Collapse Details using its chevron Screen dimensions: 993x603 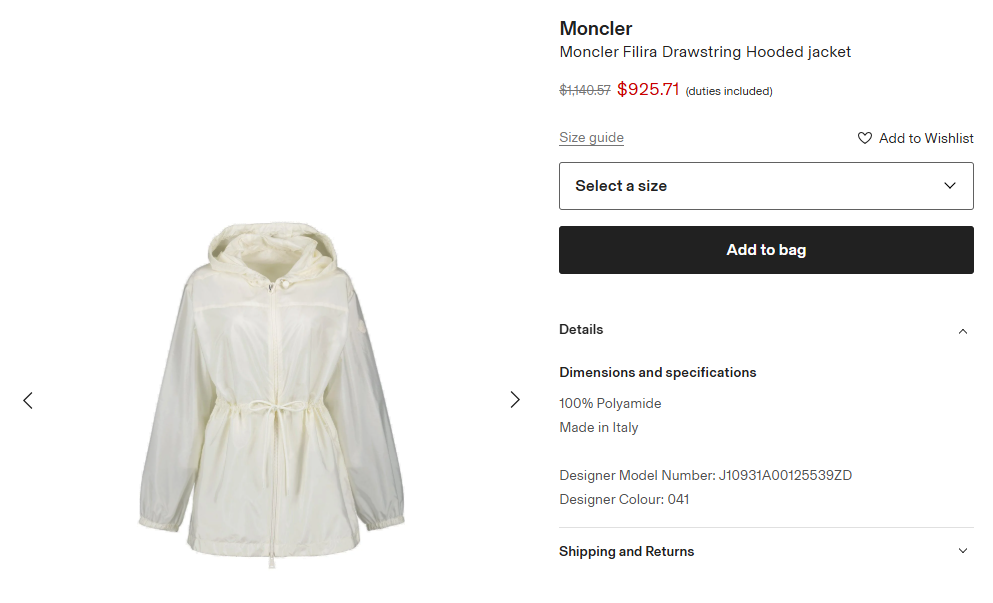[963, 331]
